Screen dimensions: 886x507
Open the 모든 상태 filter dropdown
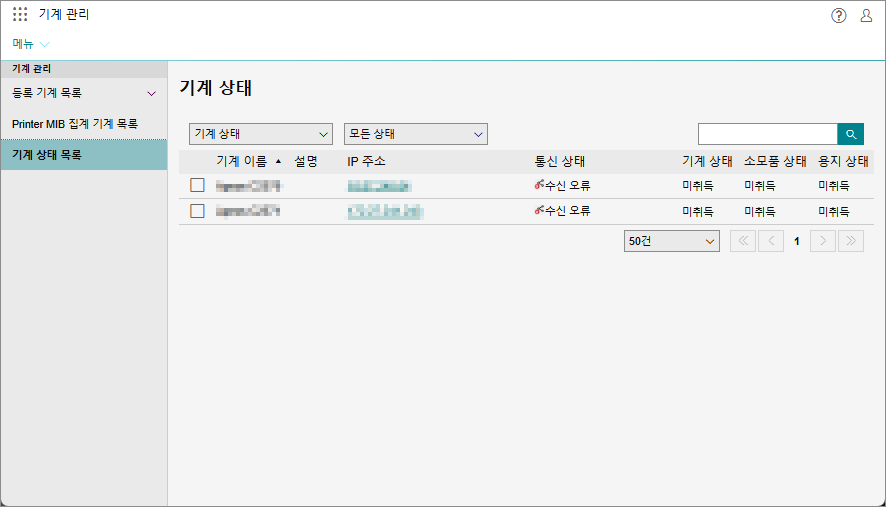[415, 134]
